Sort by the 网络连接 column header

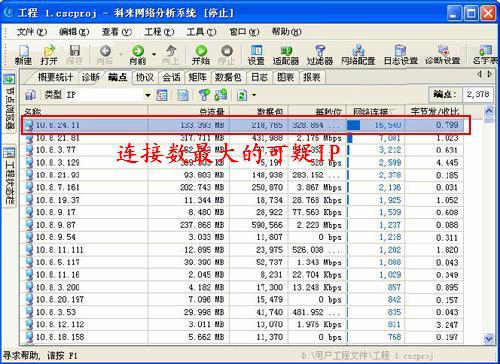click(x=376, y=111)
